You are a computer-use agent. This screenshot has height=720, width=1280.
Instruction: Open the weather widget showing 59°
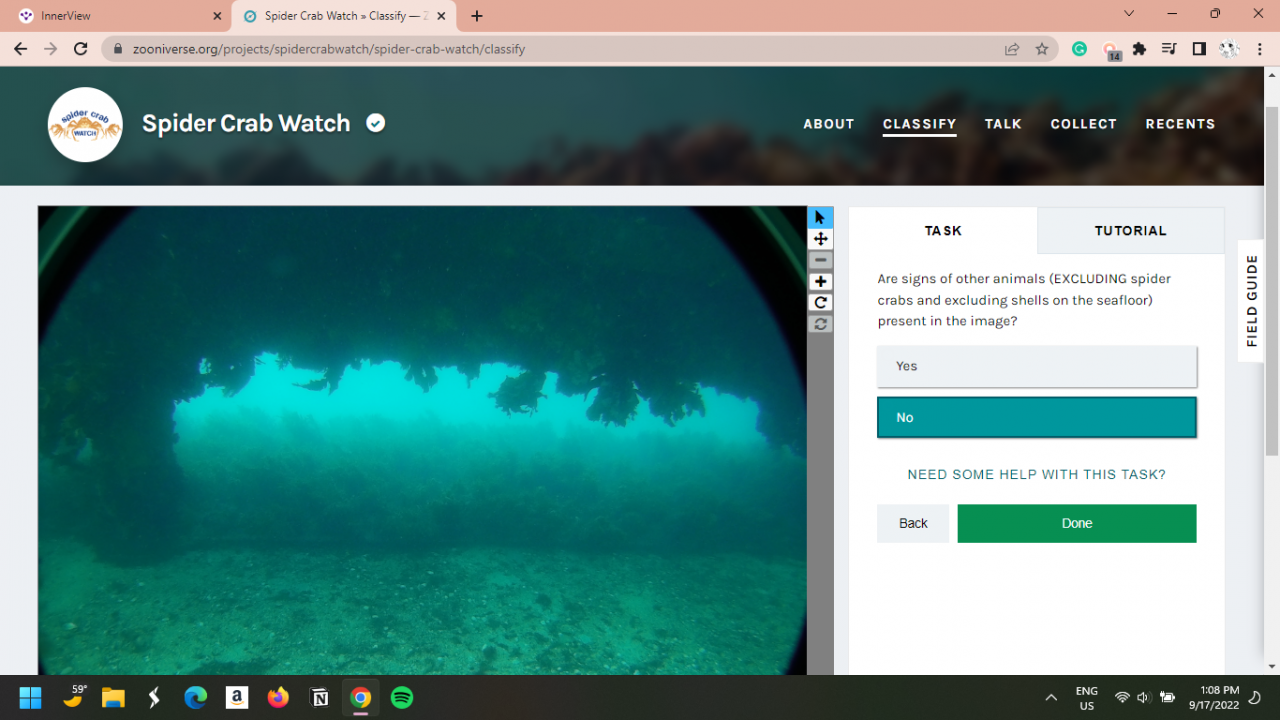[x=74, y=697]
